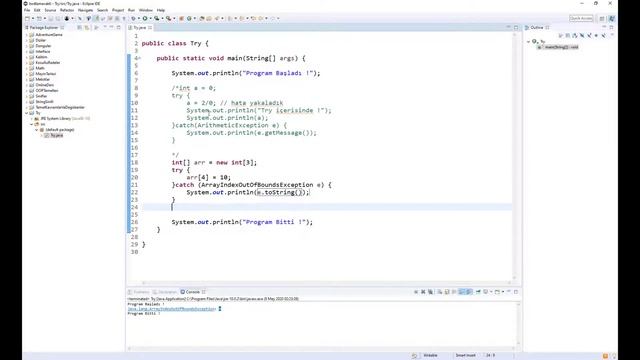Click the editor vertical scrollbar
Screen dimensions: 640x360
click(x=514, y=157)
